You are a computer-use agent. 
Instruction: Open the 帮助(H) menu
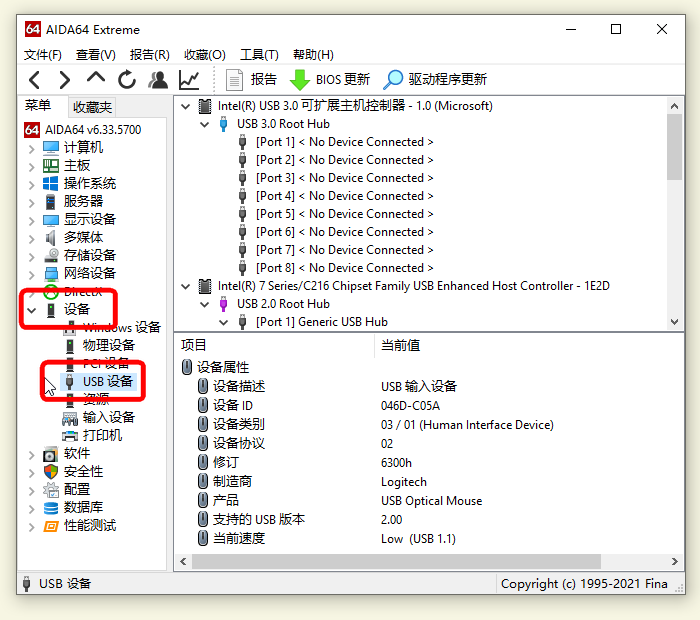(x=313, y=54)
